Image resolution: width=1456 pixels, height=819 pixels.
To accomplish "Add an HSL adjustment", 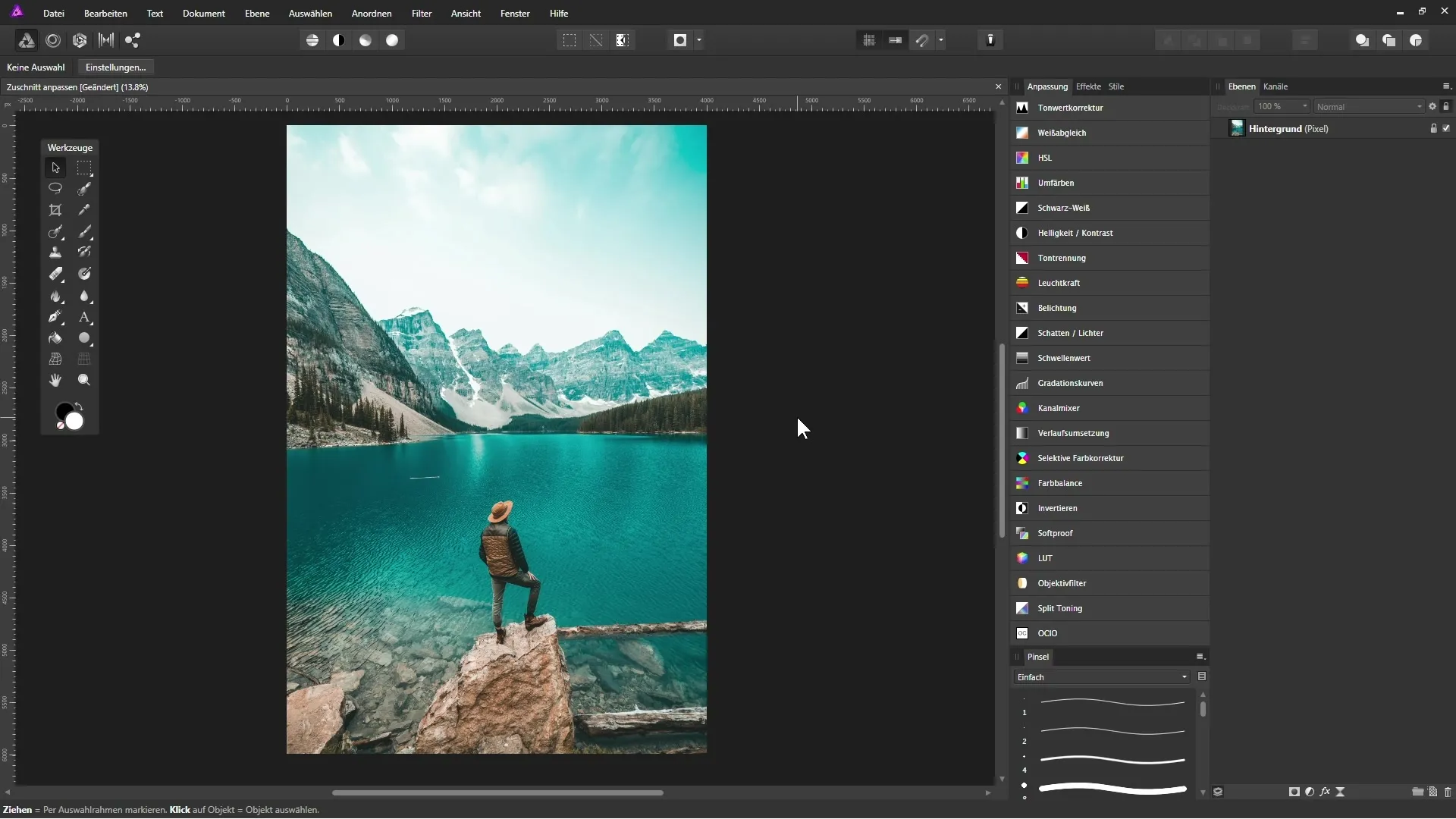I will coord(1110,158).
